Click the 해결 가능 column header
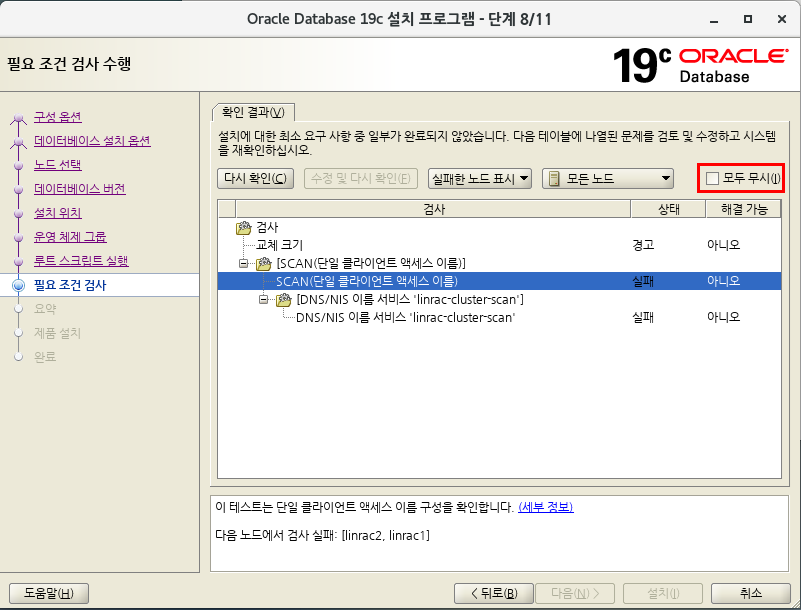The height and width of the screenshot is (610, 801). point(743,209)
